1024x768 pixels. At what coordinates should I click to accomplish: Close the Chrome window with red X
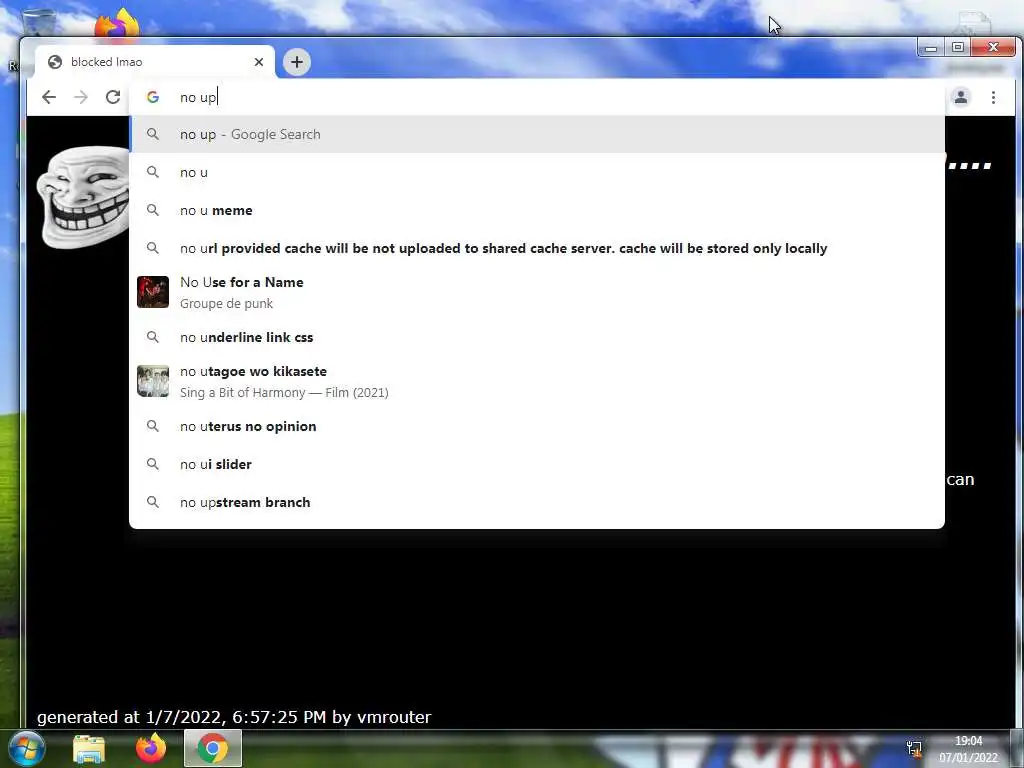(993, 48)
